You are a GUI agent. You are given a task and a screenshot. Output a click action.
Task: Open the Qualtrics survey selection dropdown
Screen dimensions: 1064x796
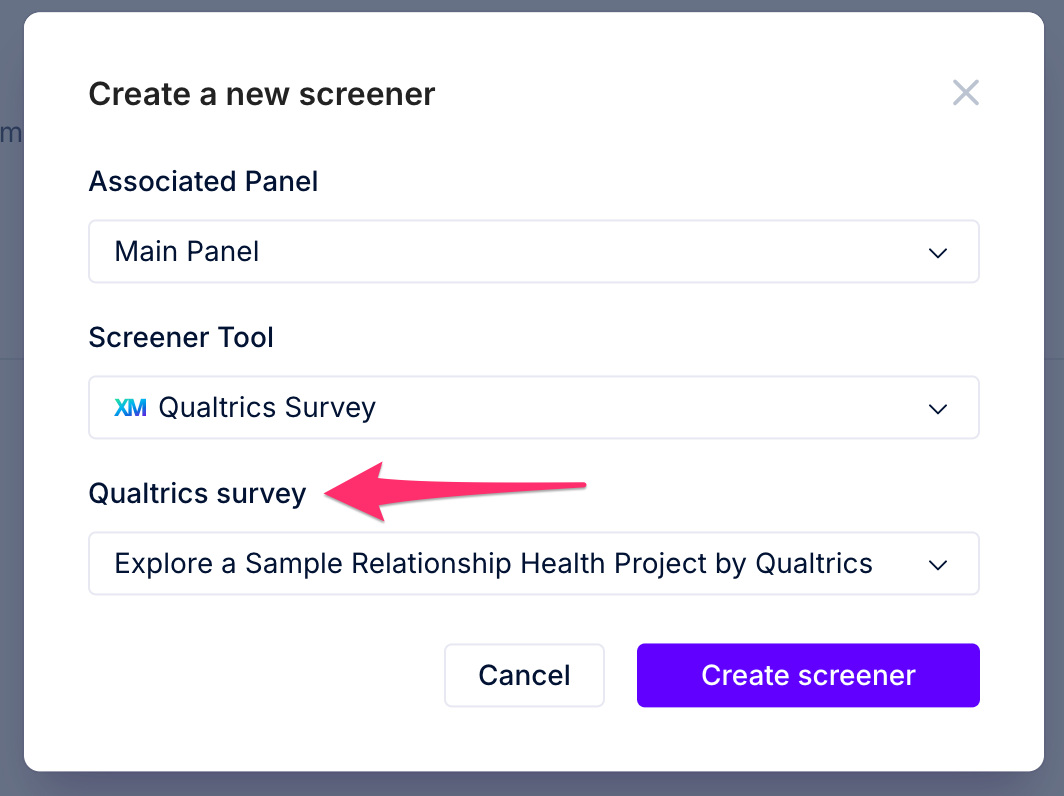click(533, 563)
